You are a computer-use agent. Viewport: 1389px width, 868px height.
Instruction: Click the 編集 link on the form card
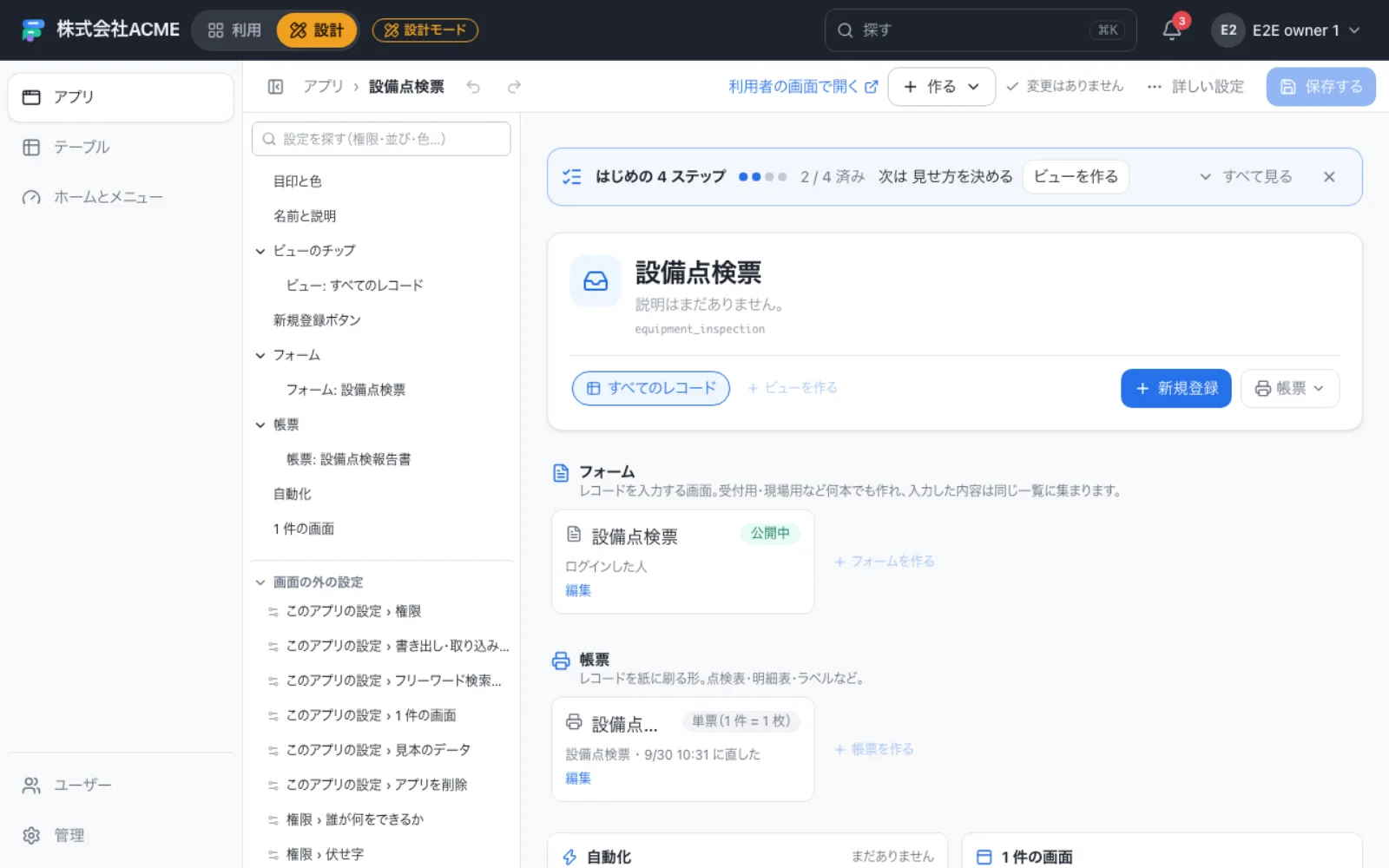click(x=578, y=591)
